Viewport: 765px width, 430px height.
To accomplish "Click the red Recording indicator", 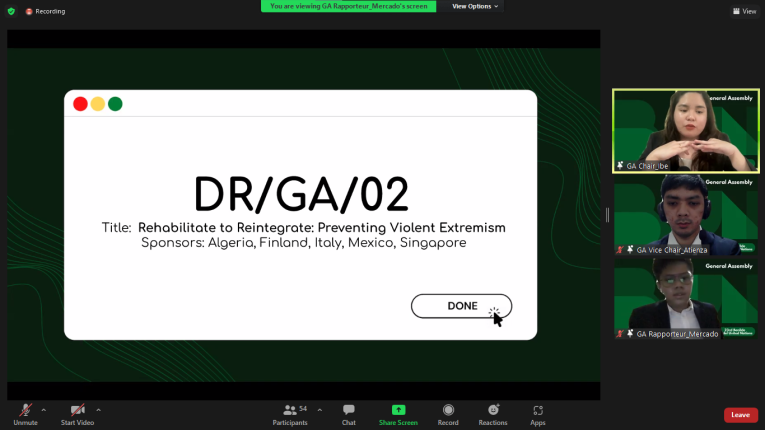I will pyautogui.click(x=45, y=11).
